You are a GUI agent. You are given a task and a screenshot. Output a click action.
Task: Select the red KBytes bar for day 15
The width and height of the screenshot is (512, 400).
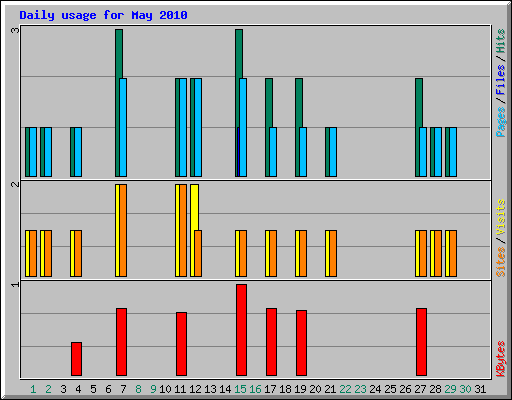pyautogui.click(x=242, y=330)
